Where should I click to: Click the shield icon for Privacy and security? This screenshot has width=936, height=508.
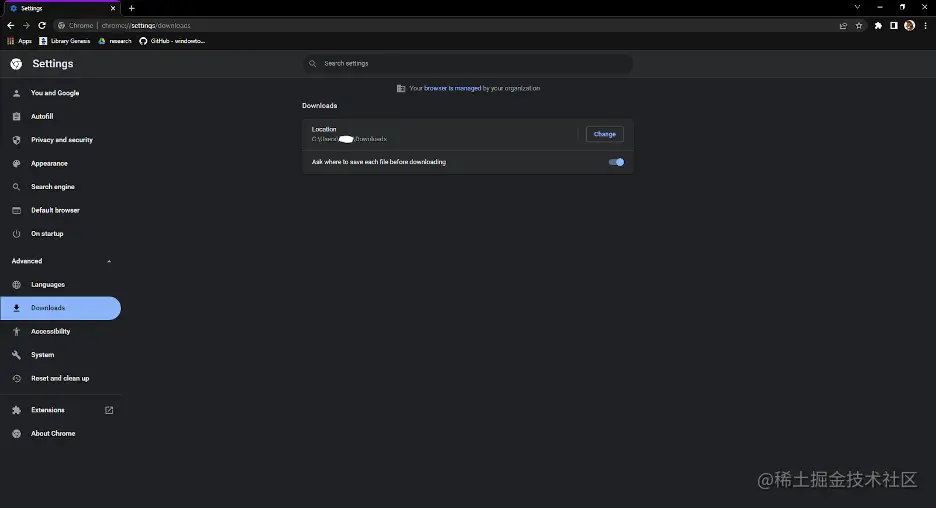pos(17,140)
